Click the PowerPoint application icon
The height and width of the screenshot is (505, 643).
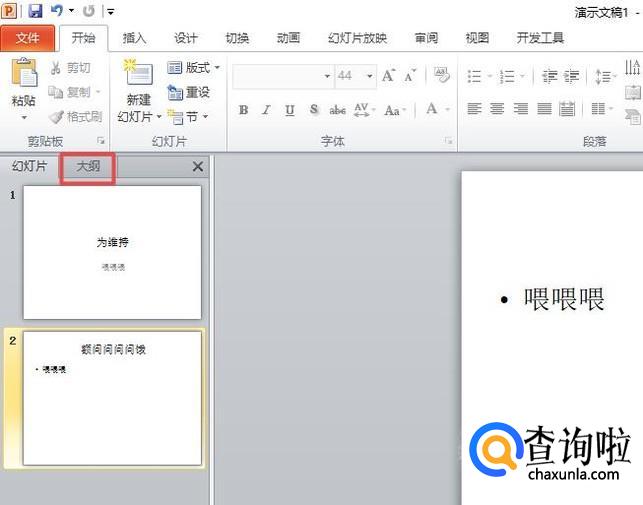click(x=9, y=11)
